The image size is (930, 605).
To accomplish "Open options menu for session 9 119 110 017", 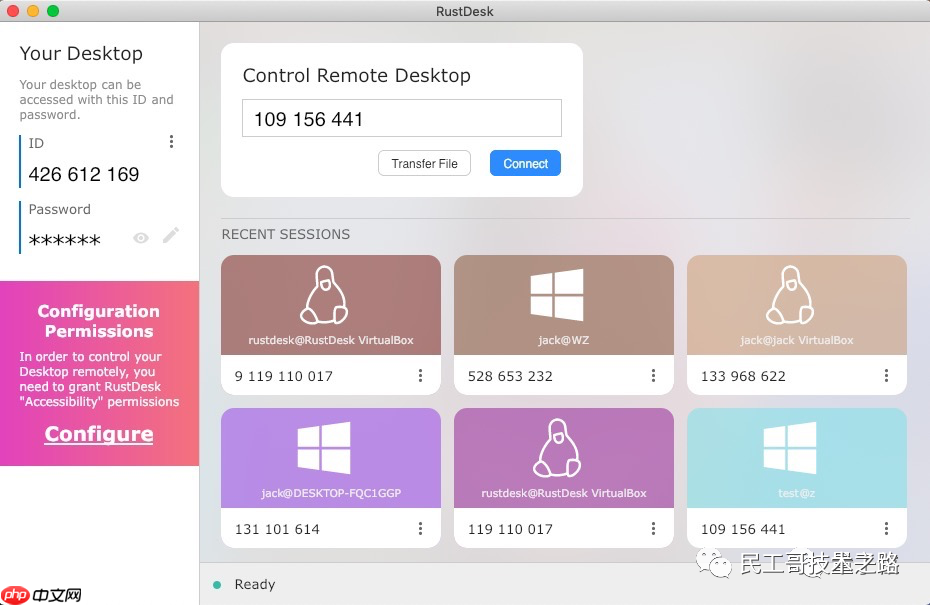I will (x=420, y=376).
